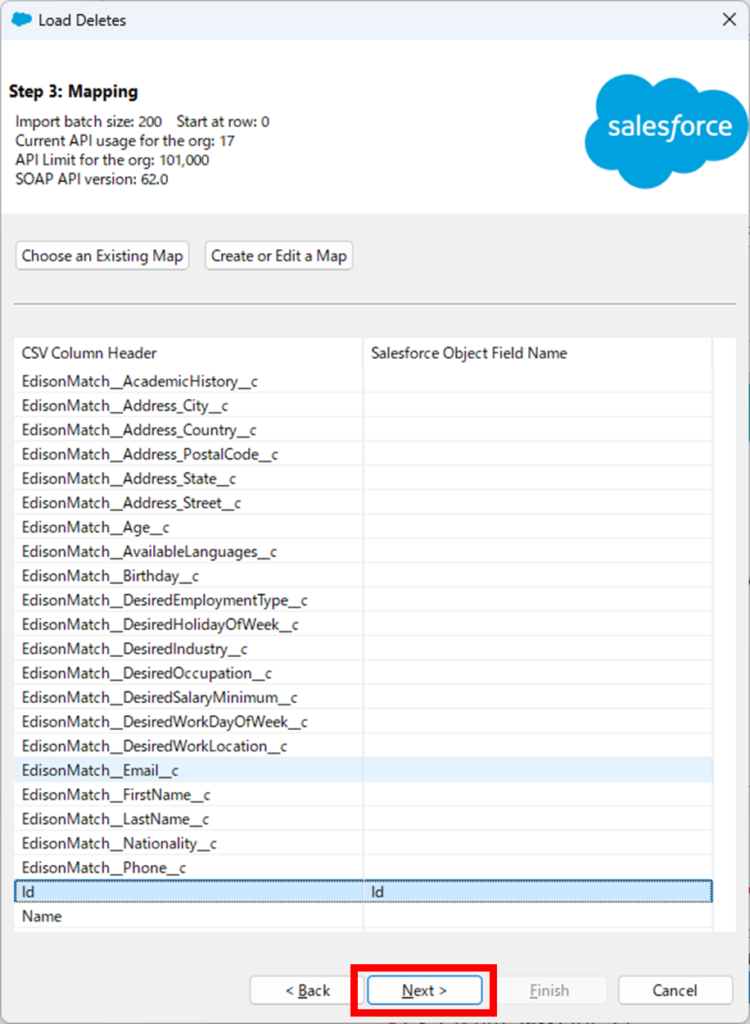Close the Load Deletes dialog
Viewport: 750px width, 1024px height.
tap(727, 20)
